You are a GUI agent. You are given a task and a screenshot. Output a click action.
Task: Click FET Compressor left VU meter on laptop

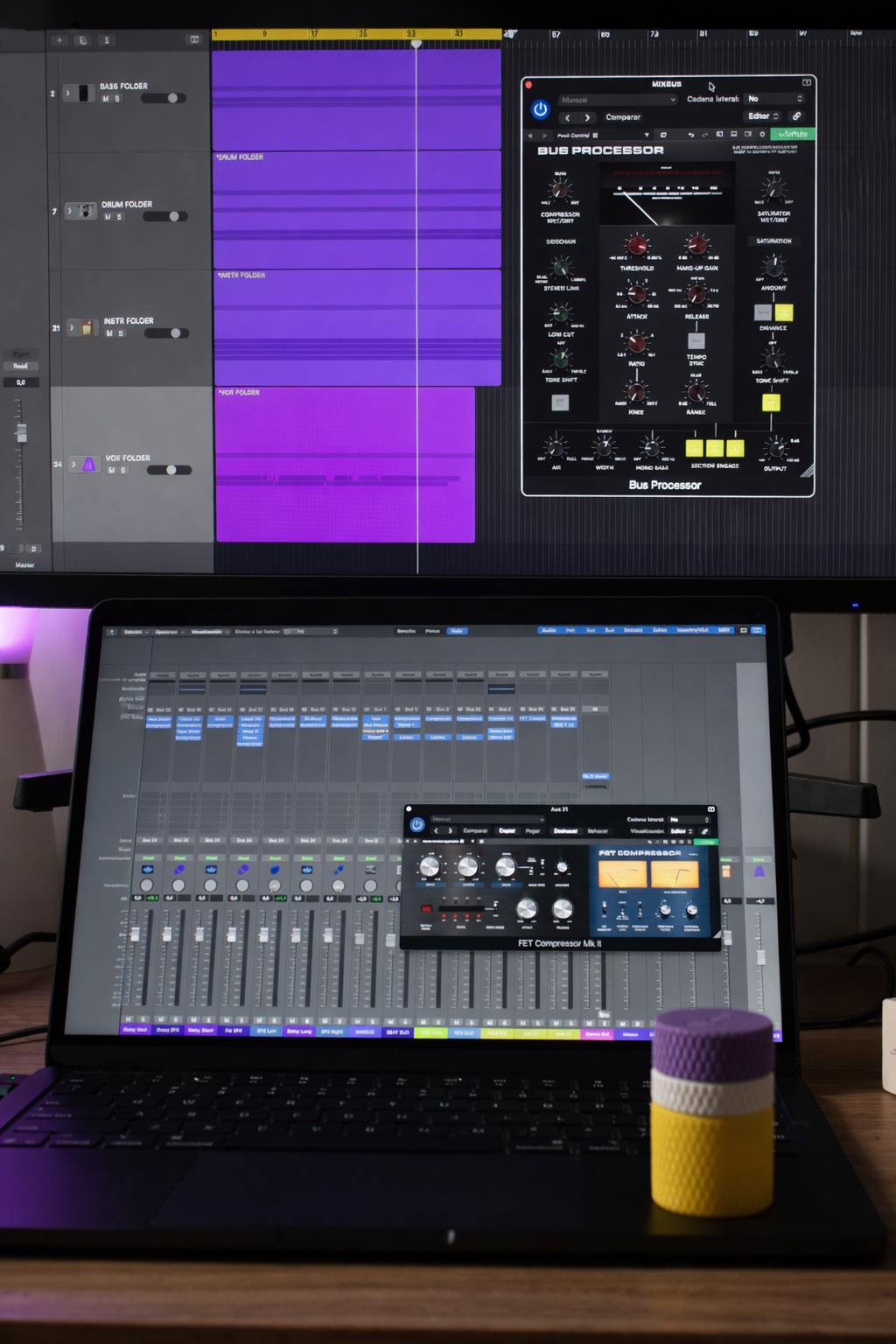click(x=622, y=873)
